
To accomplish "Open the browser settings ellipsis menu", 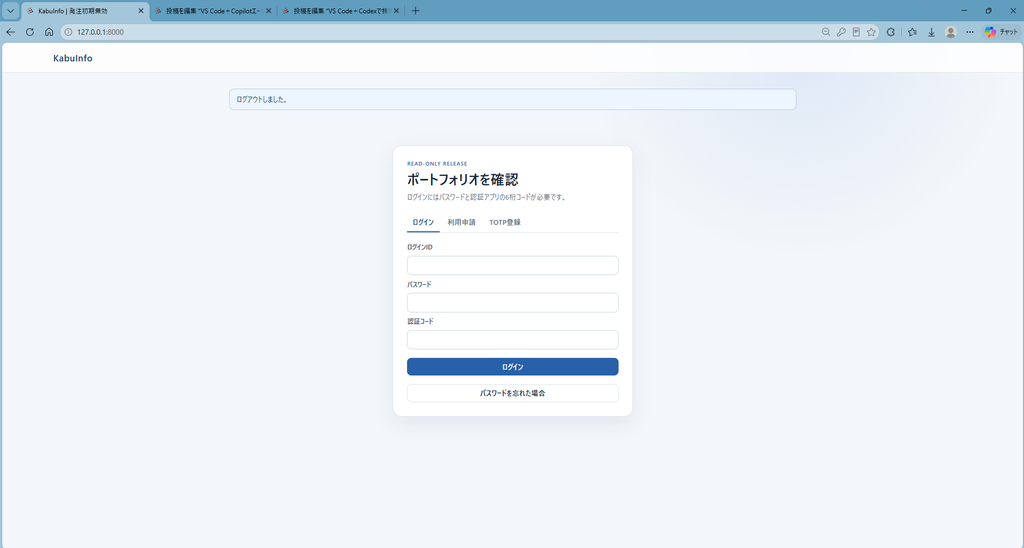I will point(970,32).
